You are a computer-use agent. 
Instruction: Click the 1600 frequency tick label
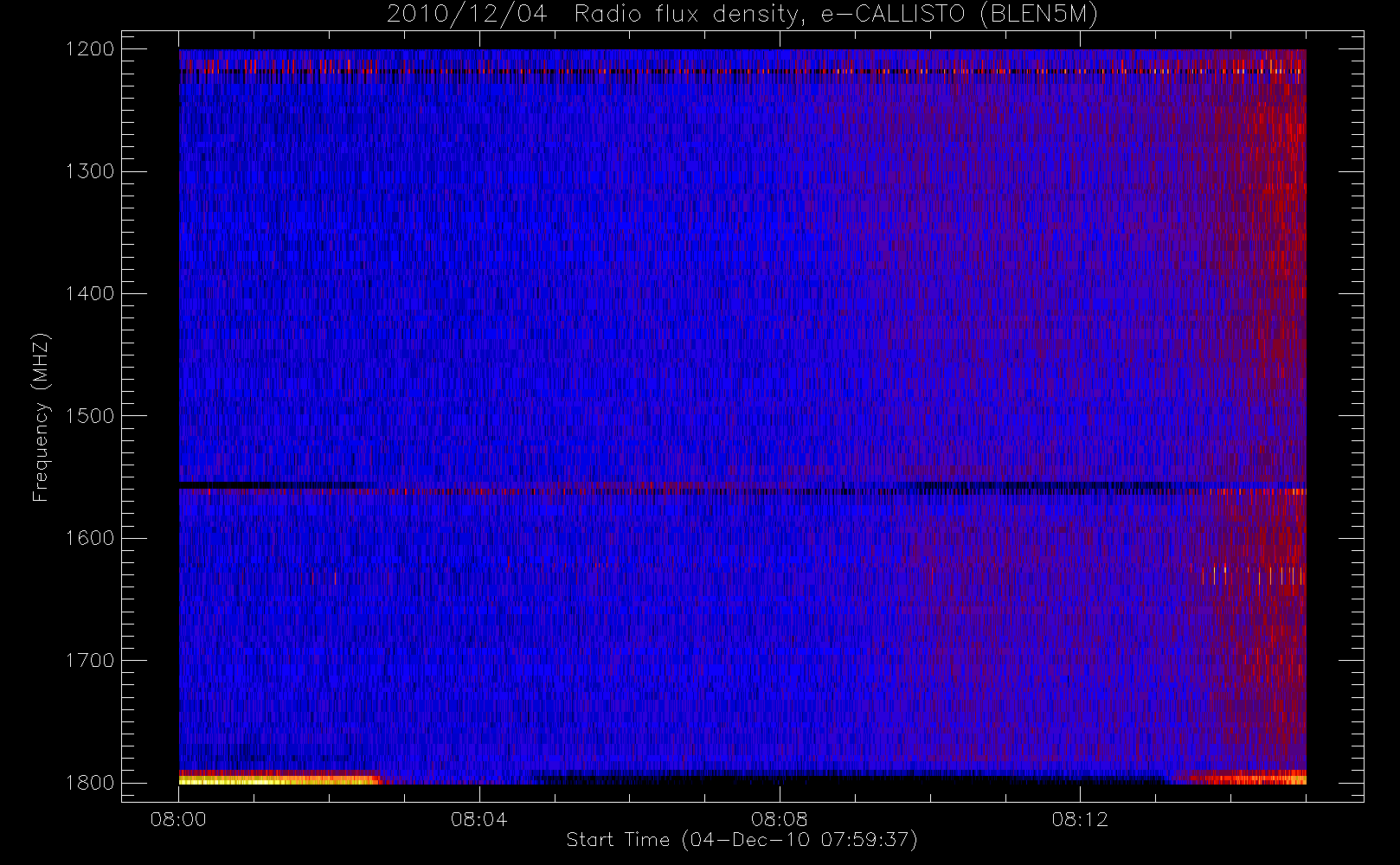click(x=90, y=538)
